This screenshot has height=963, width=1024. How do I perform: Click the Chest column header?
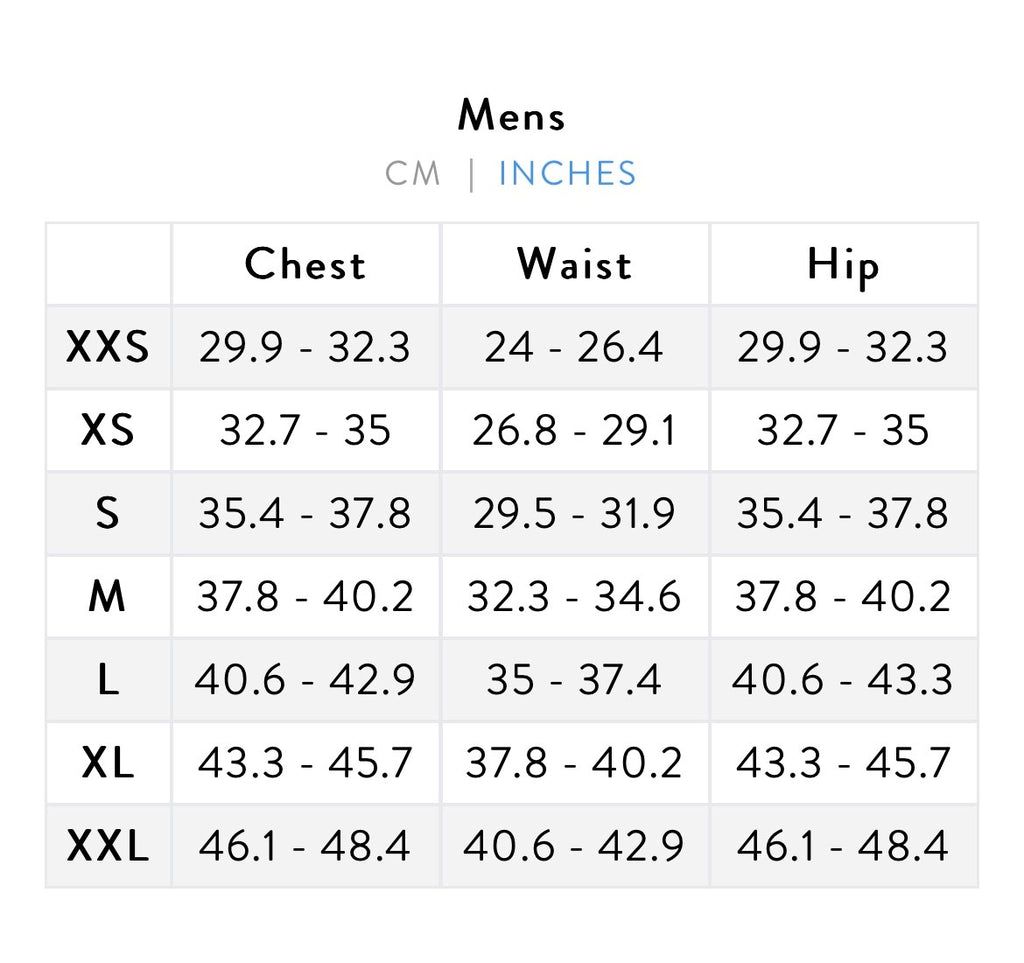[305, 265]
